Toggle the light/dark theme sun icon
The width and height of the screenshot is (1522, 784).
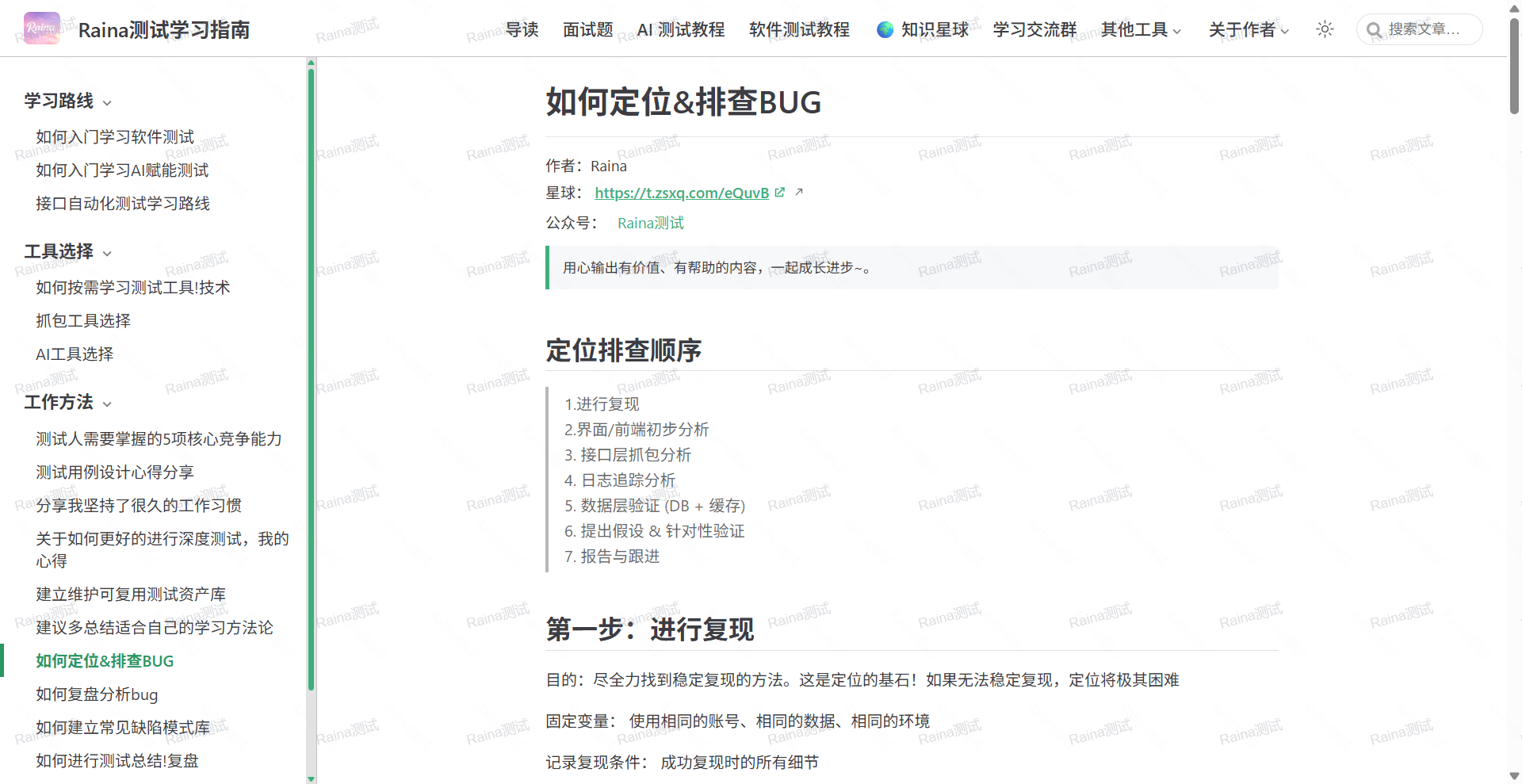tap(1325, 29)
